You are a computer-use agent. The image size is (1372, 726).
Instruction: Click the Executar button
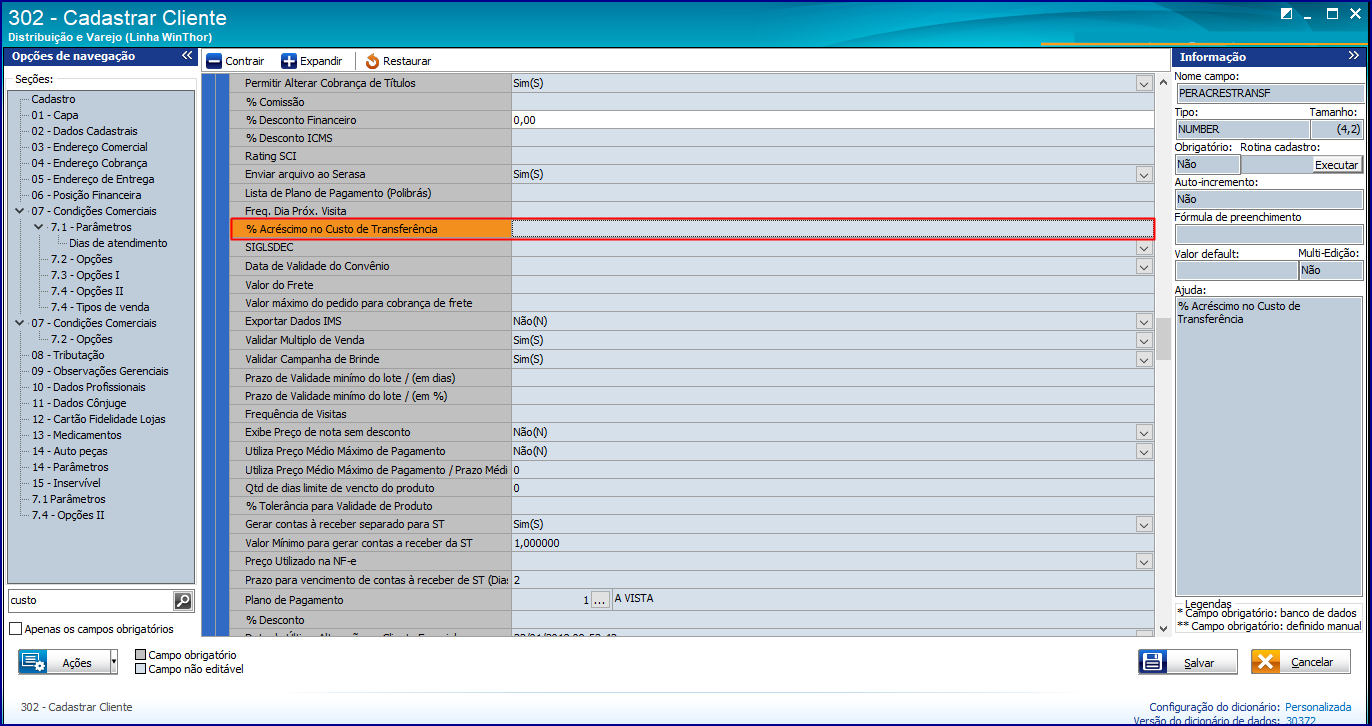point(1337,164)
